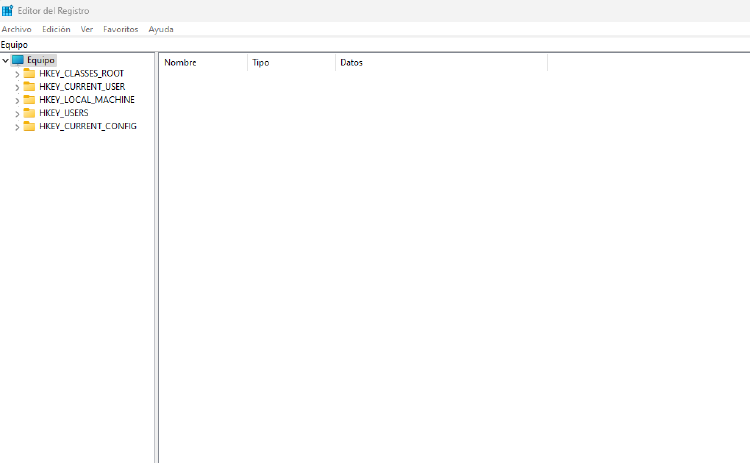Click folder icon of HKEY_CLASSES_ROOT
This screenshot has width=750, height=463.
pyautogui.click(x=29, y=73)
